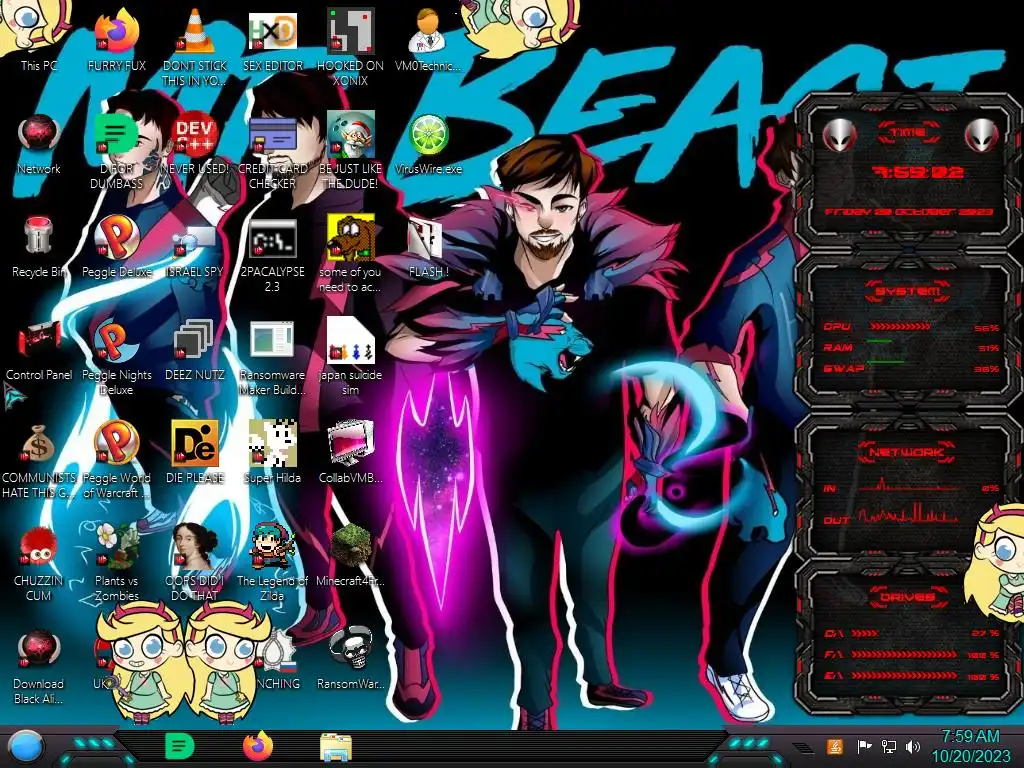Click the red digital clock readout on widget
The height and width of the screenshot is (768, 1024).
pyautogui.click(x=918, y=172)
